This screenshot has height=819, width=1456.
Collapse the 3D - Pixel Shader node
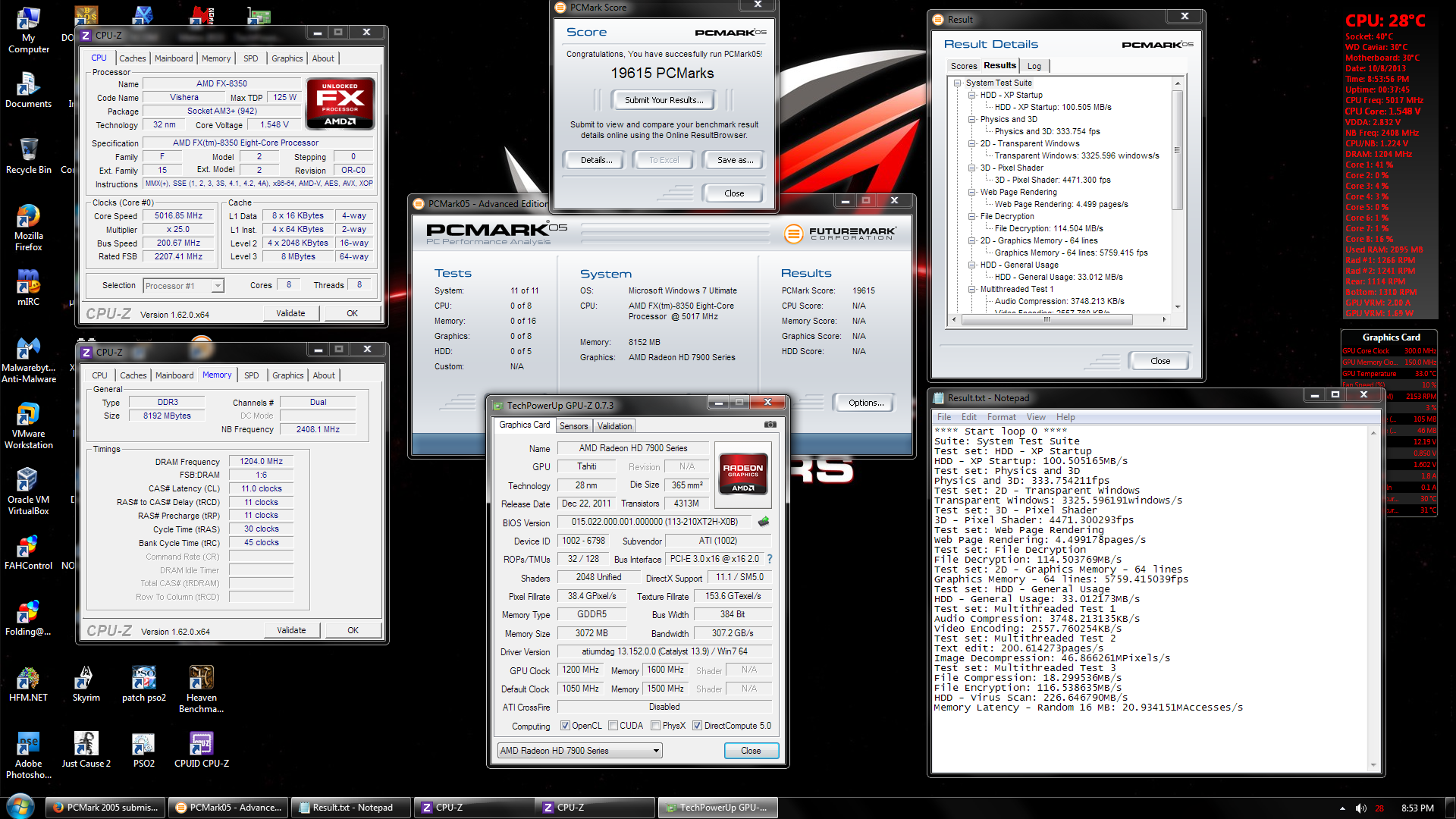click(972, 168)
